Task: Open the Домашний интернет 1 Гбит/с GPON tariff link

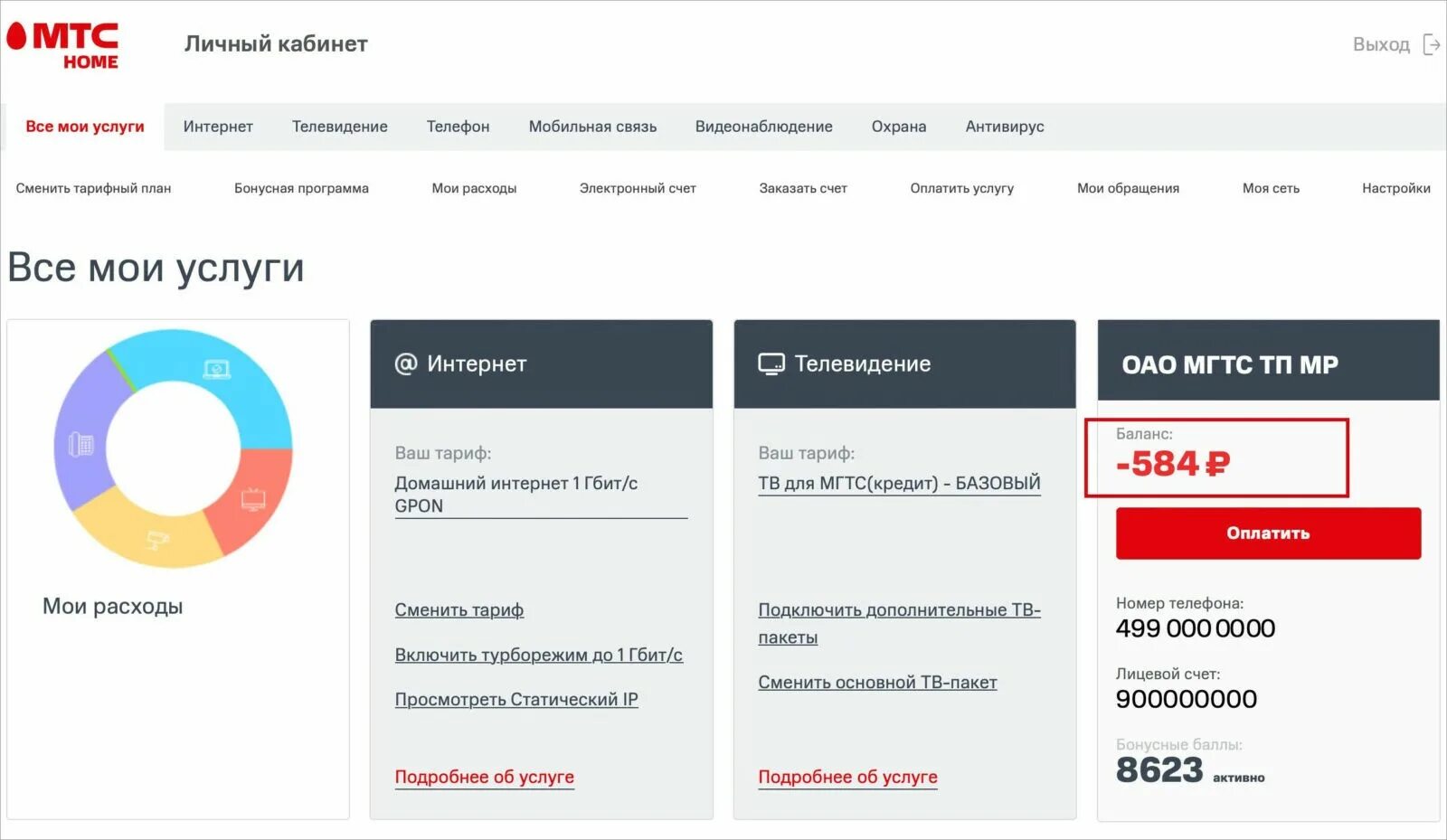Action: (541, 495)
